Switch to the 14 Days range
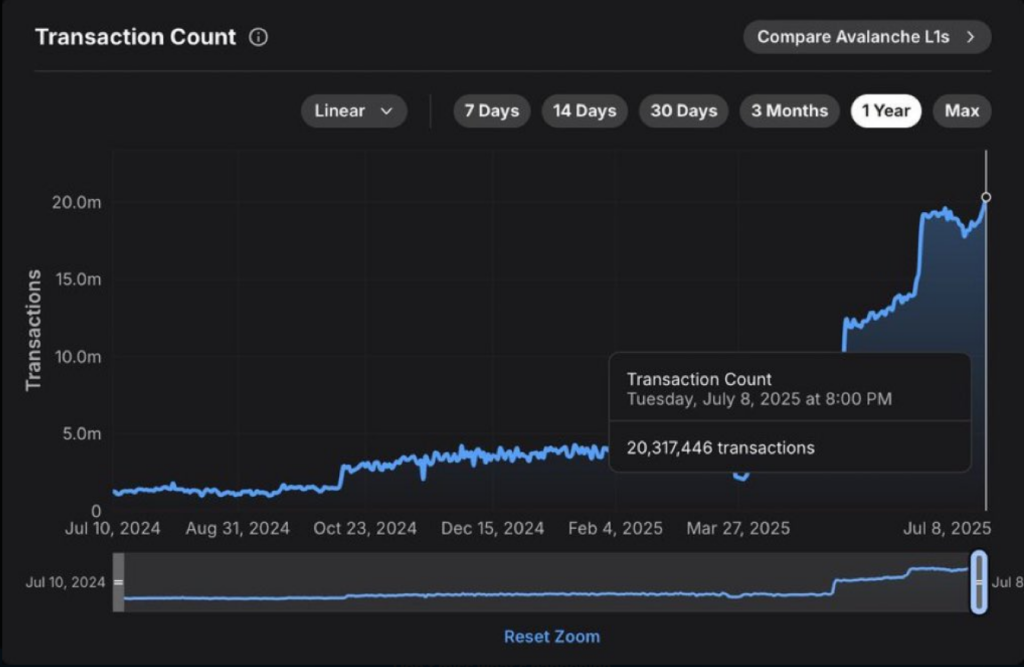The width and height of the screenshot is (1024, 667). point(584,111)
